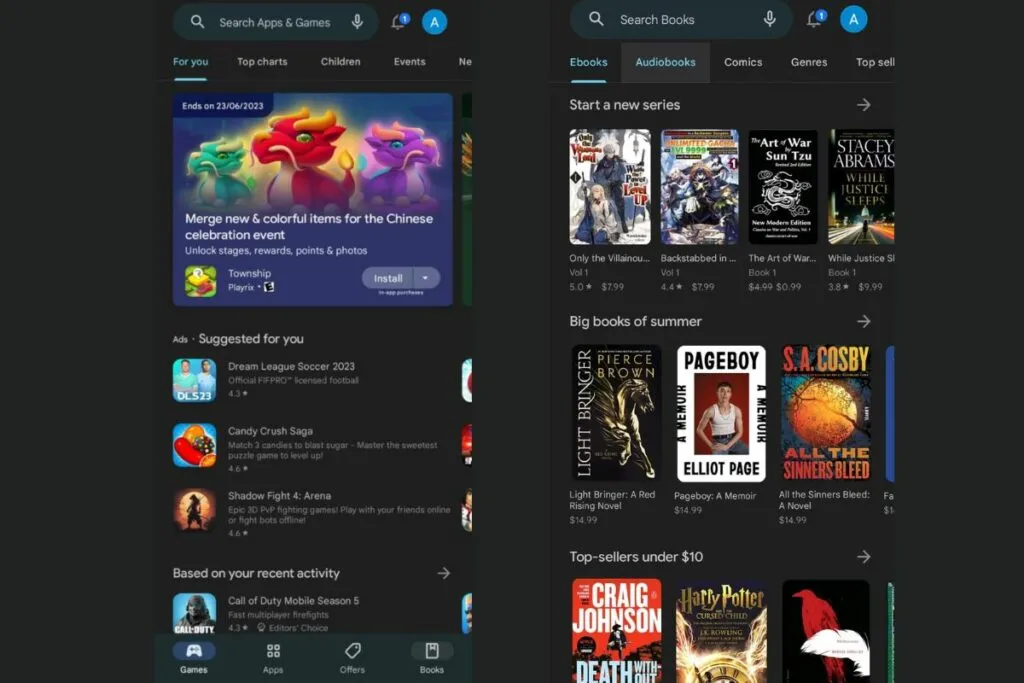Viewport: 1024px width, 683px height.
Task: Select Games in bottom navigation
Action: [194, 658]
